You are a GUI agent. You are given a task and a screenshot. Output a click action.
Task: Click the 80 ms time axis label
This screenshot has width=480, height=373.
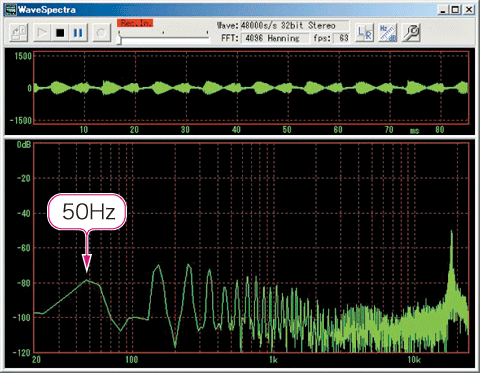pyautogui.click(x=440, y=130)
